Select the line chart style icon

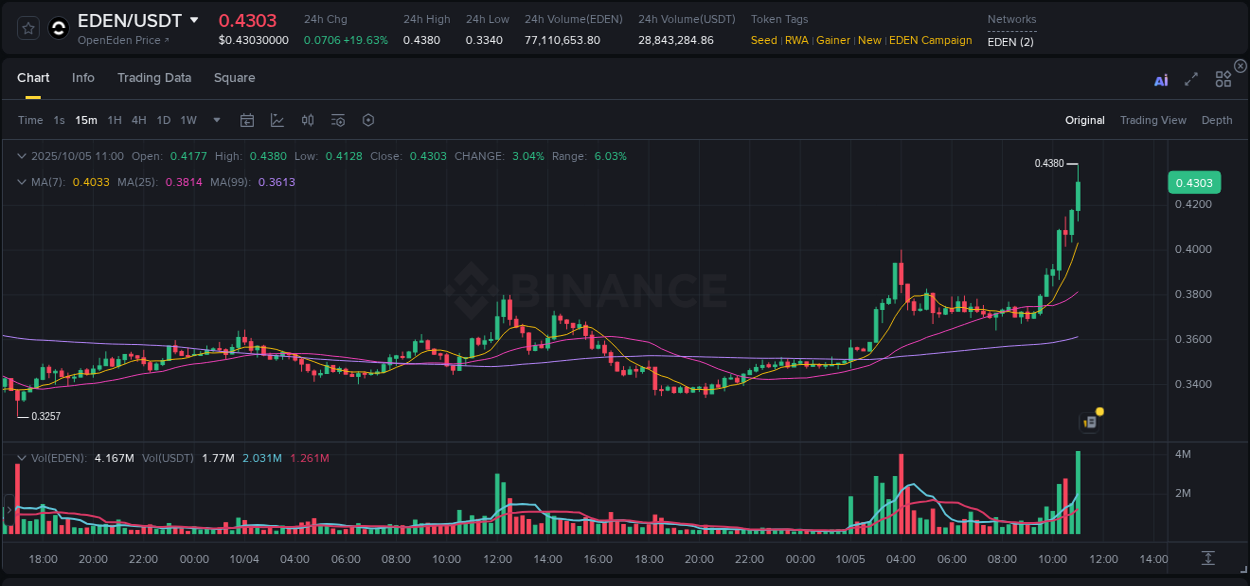tap(277, 119)
